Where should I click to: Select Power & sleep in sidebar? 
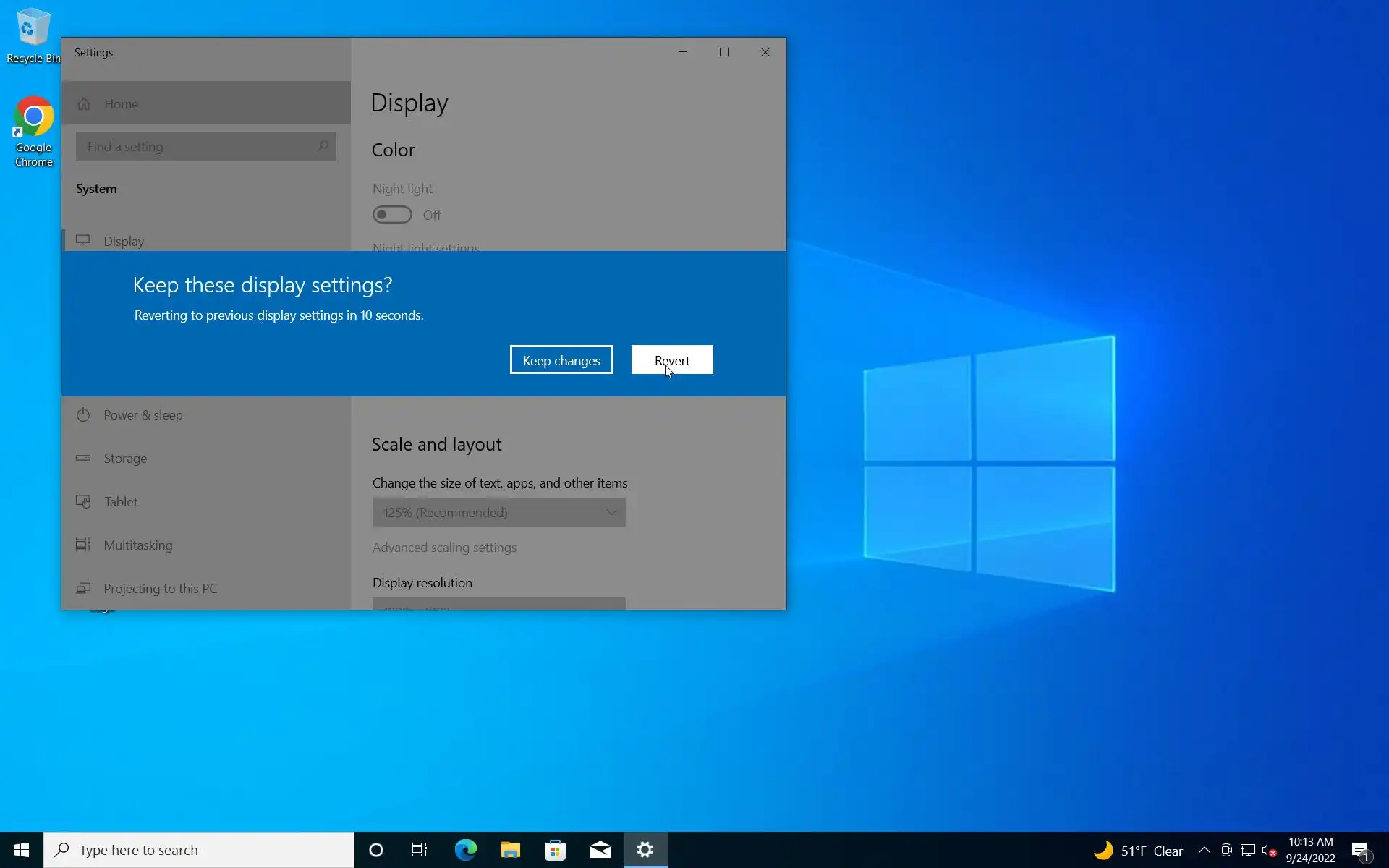click(x=143, y=414)
